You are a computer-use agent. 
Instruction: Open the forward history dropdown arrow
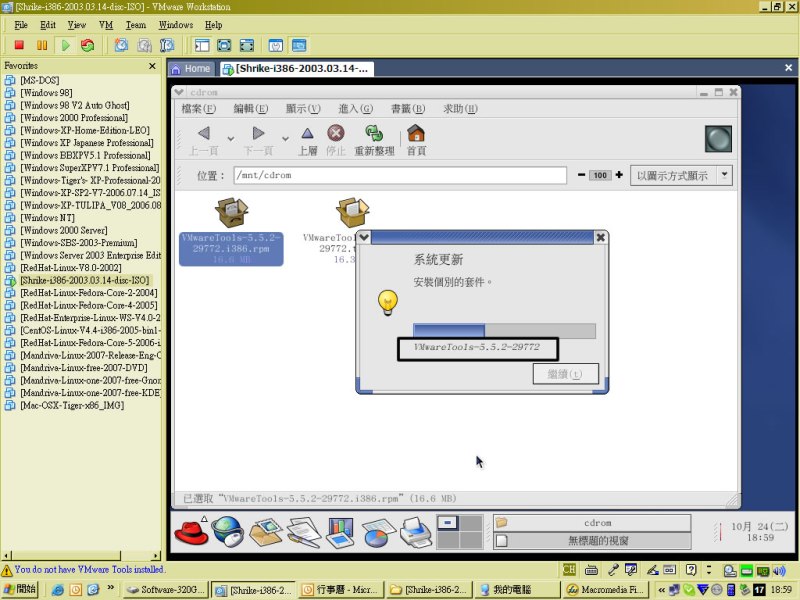coord(285,138)
